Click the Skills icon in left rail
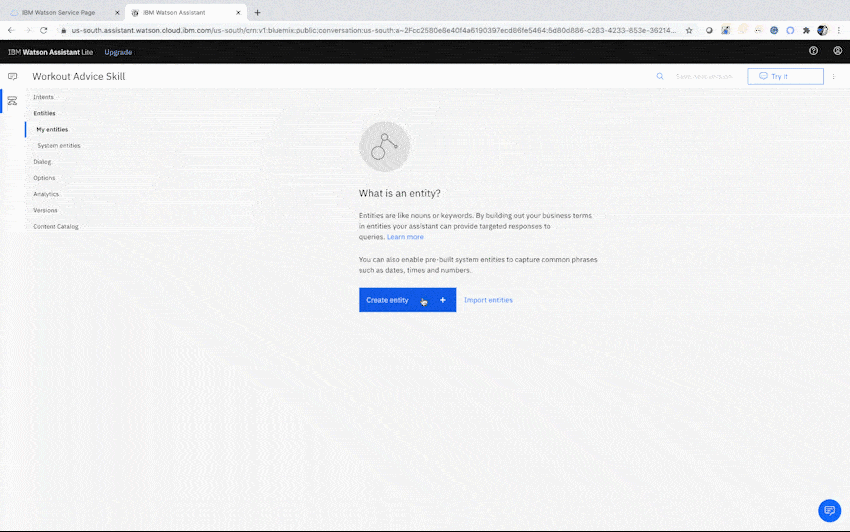This screenshot has width=850, height=532. coord(12,101)
